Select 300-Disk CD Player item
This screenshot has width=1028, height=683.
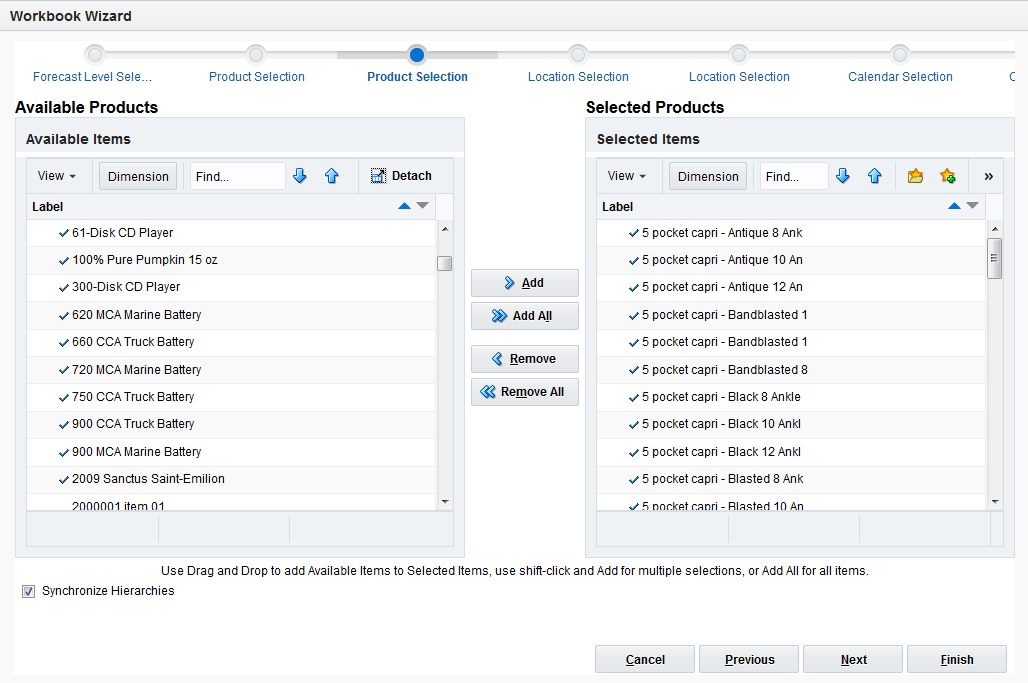click(x=231, y=287)
